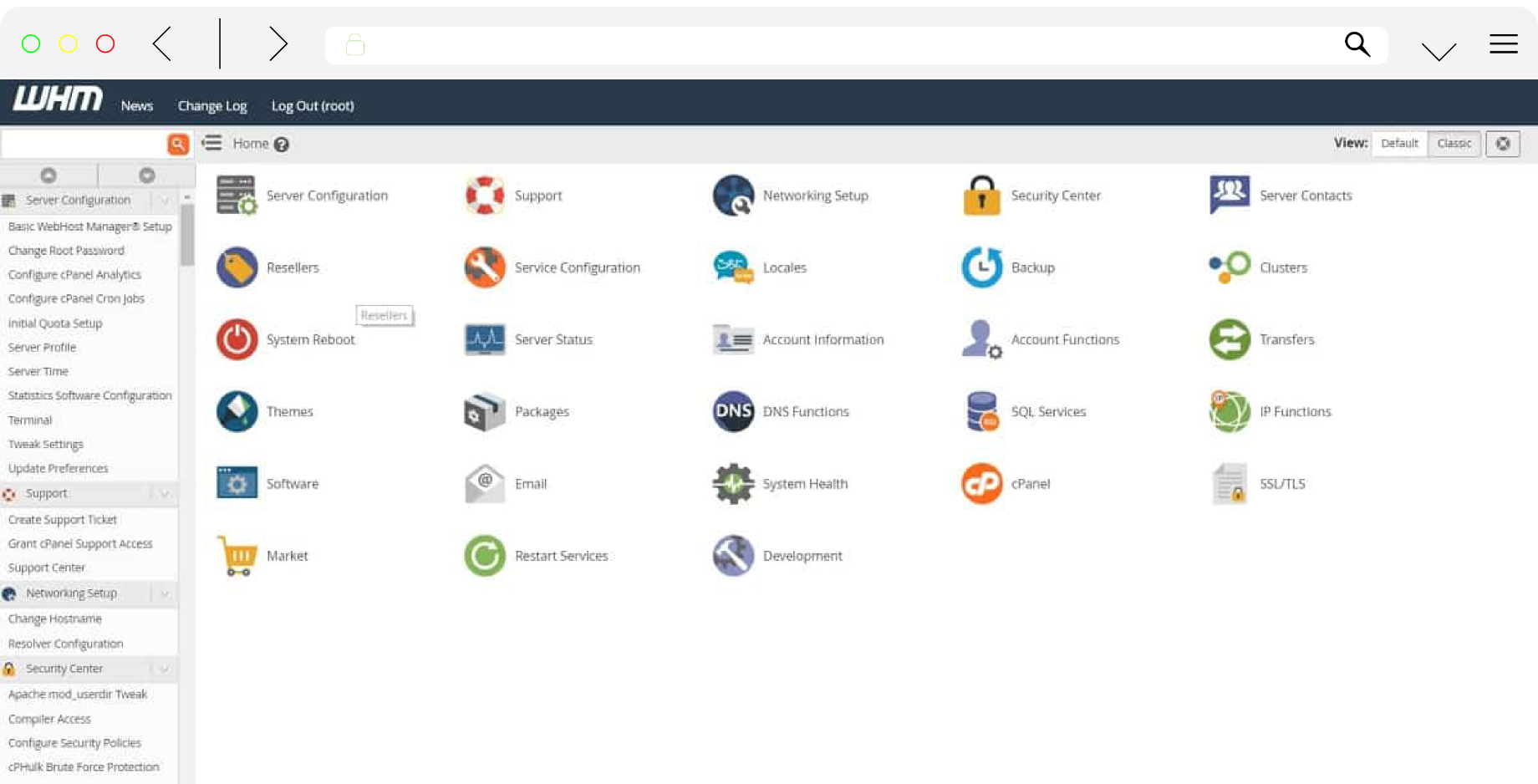Screen dimensions: 1538x784
Task: Open Change Hostname link
Action: [x=55, y=619]
